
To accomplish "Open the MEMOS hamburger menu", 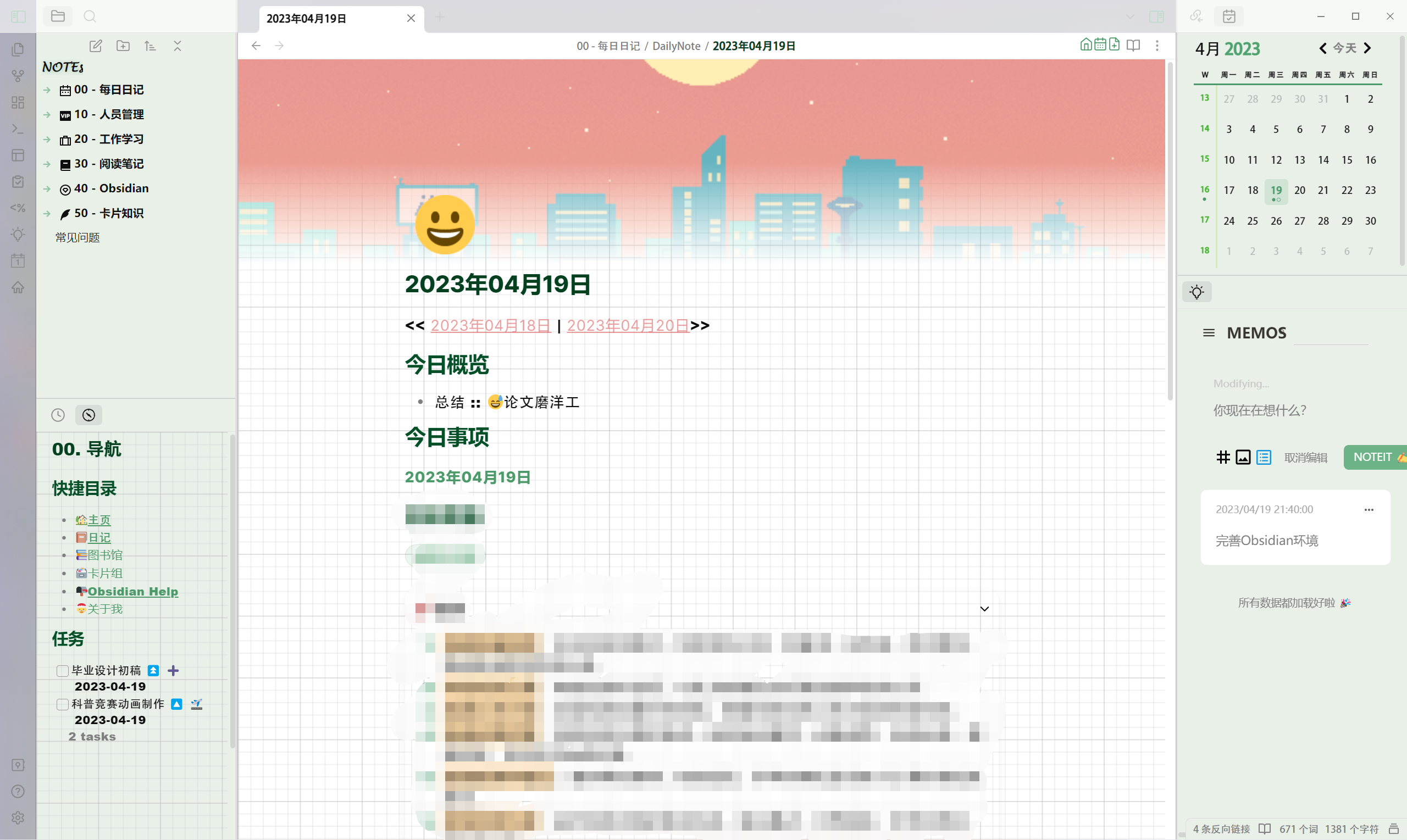I will pos(1208,333).
